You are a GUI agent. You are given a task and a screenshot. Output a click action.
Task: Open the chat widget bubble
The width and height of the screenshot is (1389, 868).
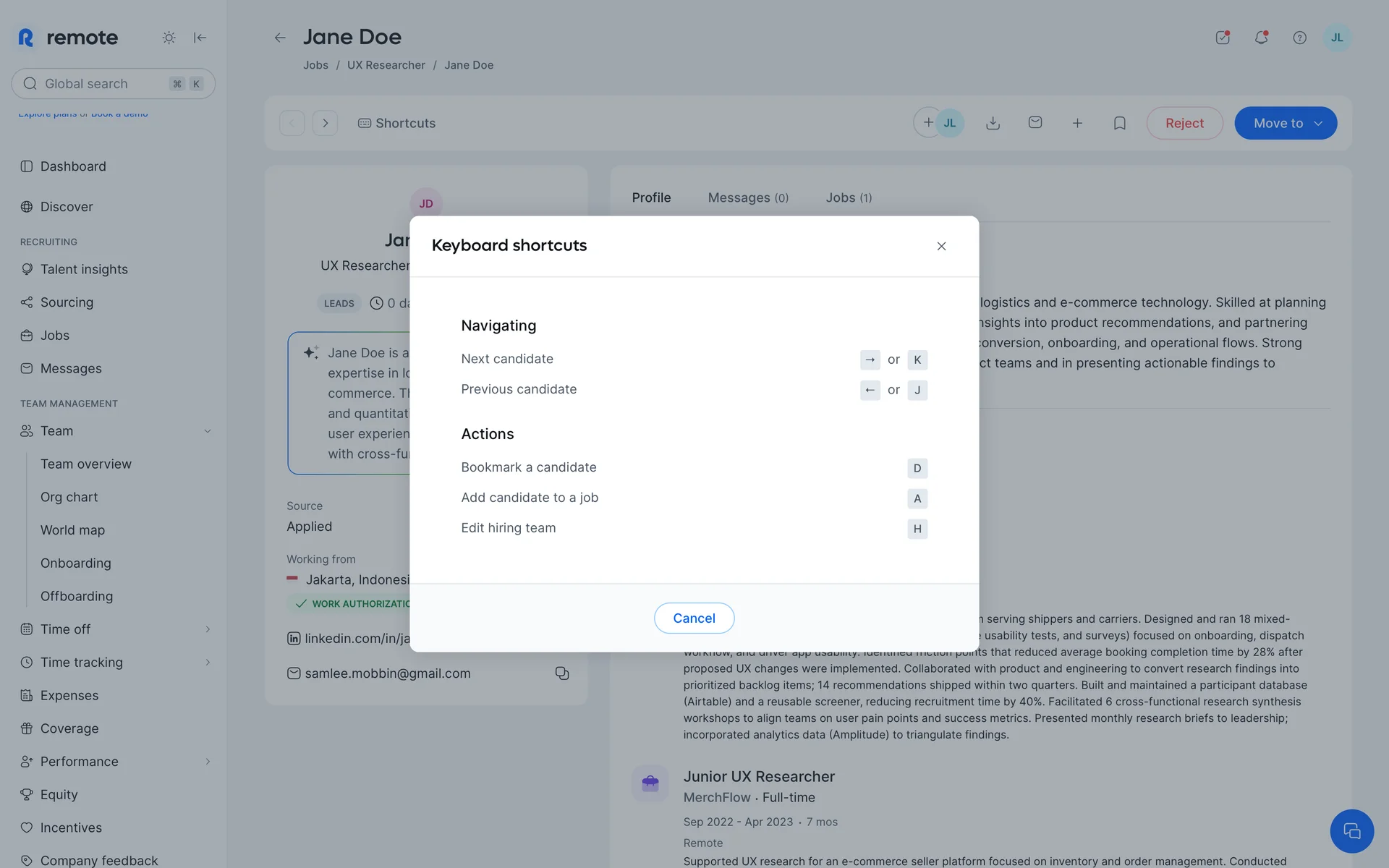1351,831
